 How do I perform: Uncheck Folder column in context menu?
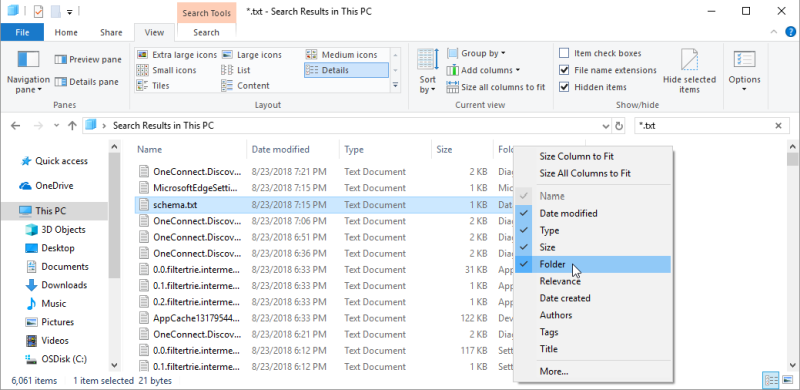[x=593, y=264]
